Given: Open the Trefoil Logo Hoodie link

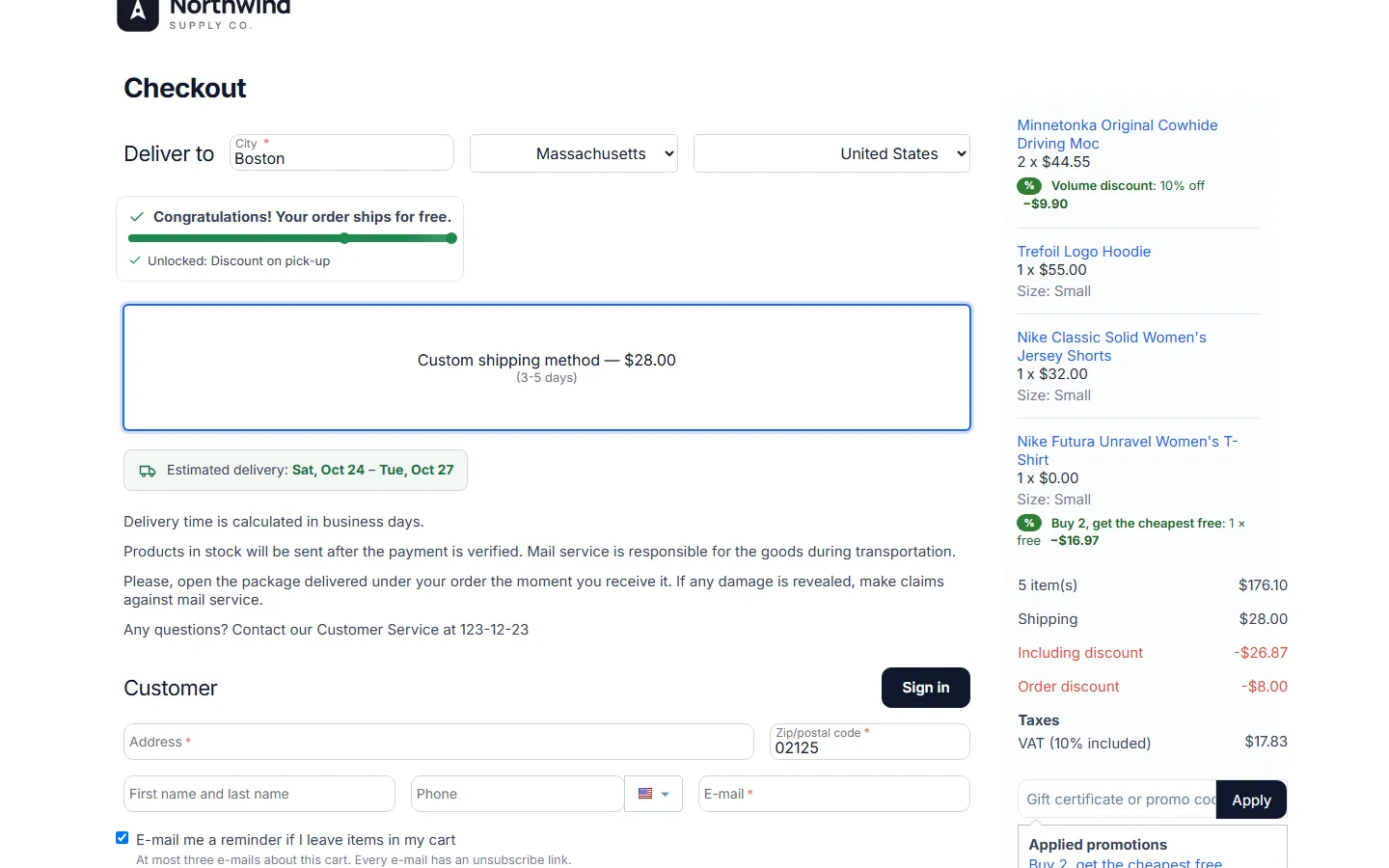Looking at the screenshot, I should pyautogui.click(x=1084, y=252).
